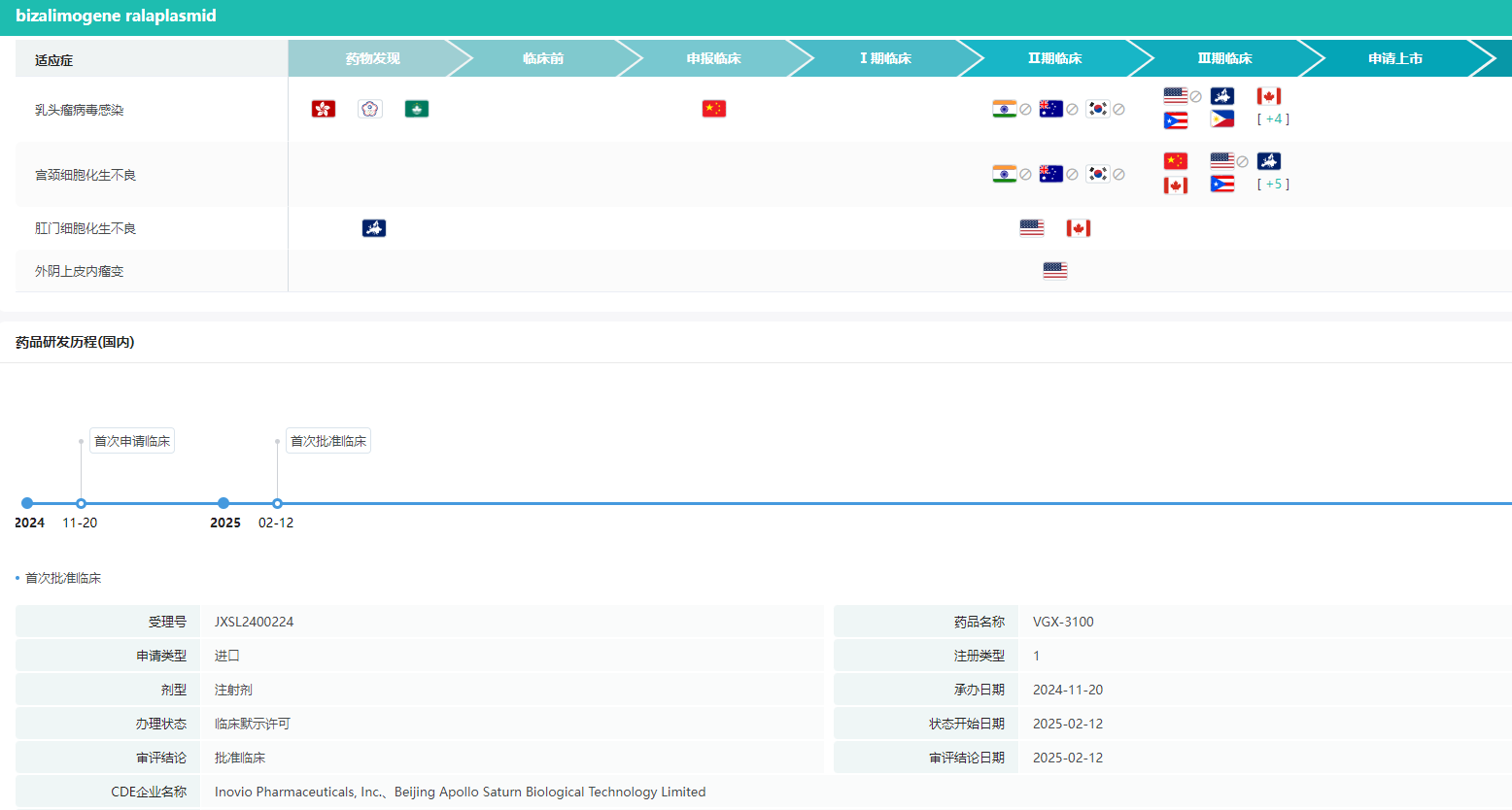Expand the [+4] more countries list
The height and width of the screenshot is (810, 1512).
click(x=1273, y=119)
